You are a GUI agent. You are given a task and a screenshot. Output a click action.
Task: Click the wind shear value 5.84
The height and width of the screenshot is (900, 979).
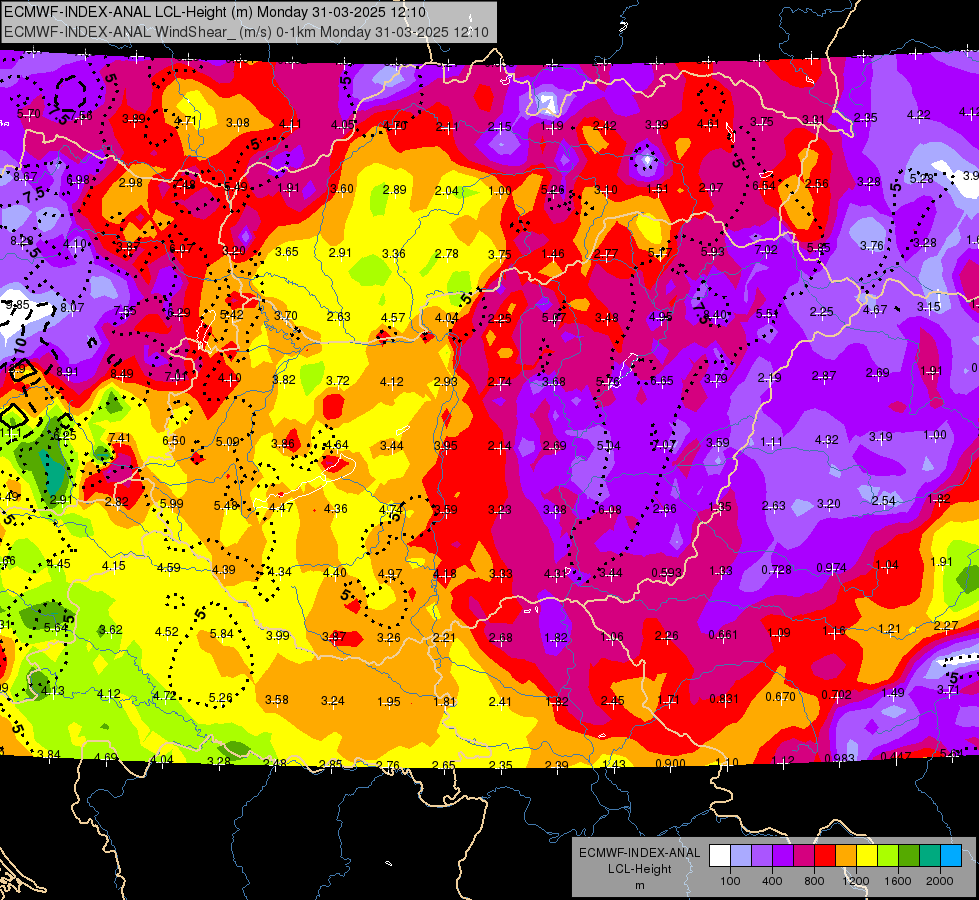pos(222,634)
